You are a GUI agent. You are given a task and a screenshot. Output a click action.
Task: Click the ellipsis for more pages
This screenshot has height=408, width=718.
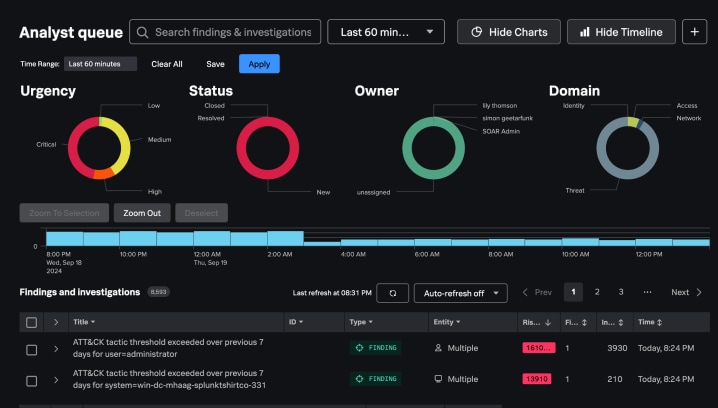point(647,292)
